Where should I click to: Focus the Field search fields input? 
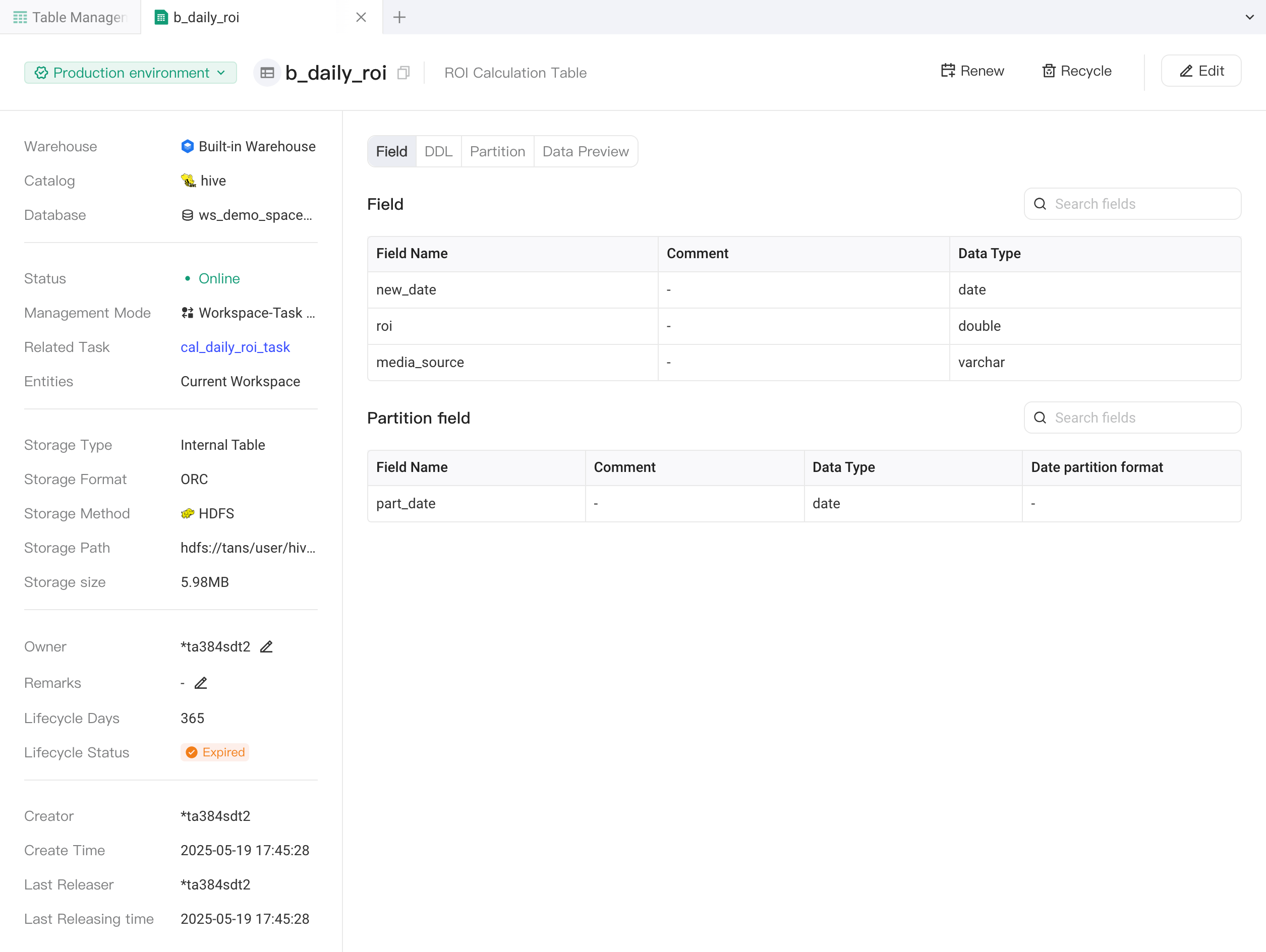coord(1132,204)
